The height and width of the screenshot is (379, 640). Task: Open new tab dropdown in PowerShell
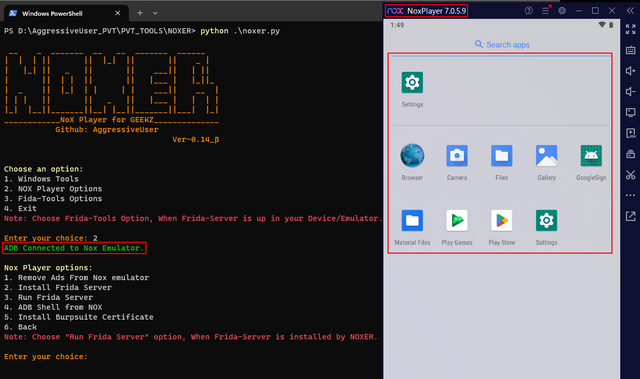(x=155, y=13)
